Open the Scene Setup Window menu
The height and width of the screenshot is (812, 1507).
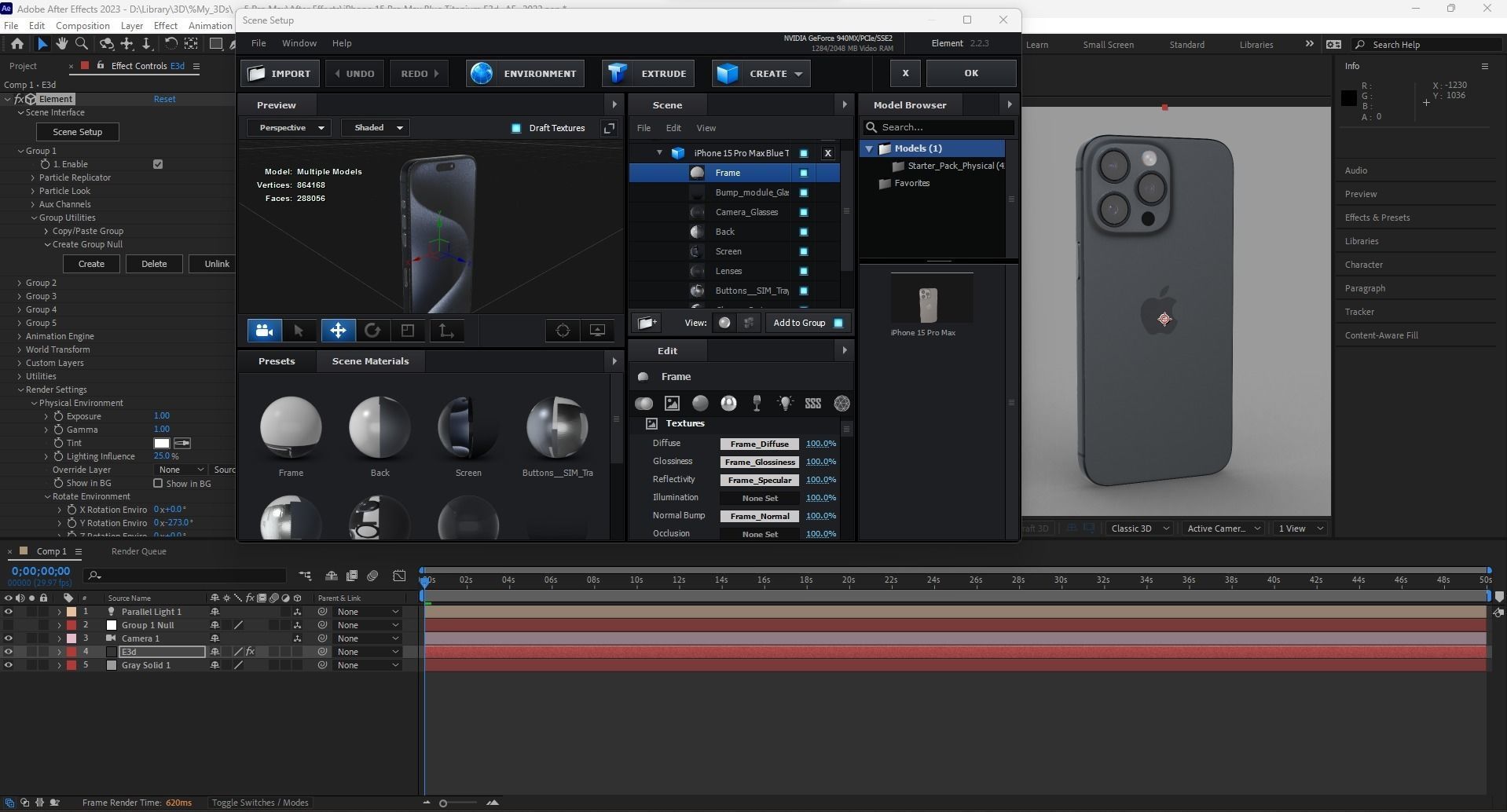[299, 43]
